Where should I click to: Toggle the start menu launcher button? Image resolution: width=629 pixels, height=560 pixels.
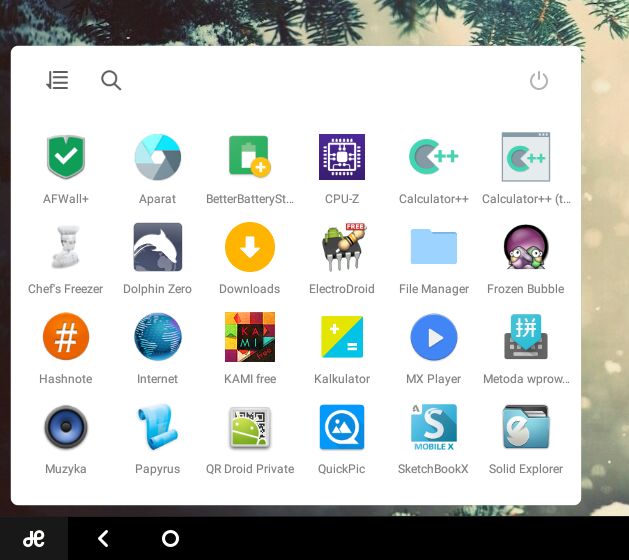click(x=34, y=538)
